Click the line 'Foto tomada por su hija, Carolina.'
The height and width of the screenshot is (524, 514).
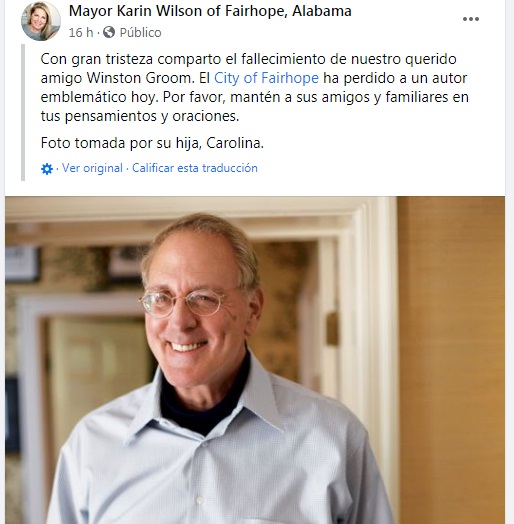pos(152,143)
